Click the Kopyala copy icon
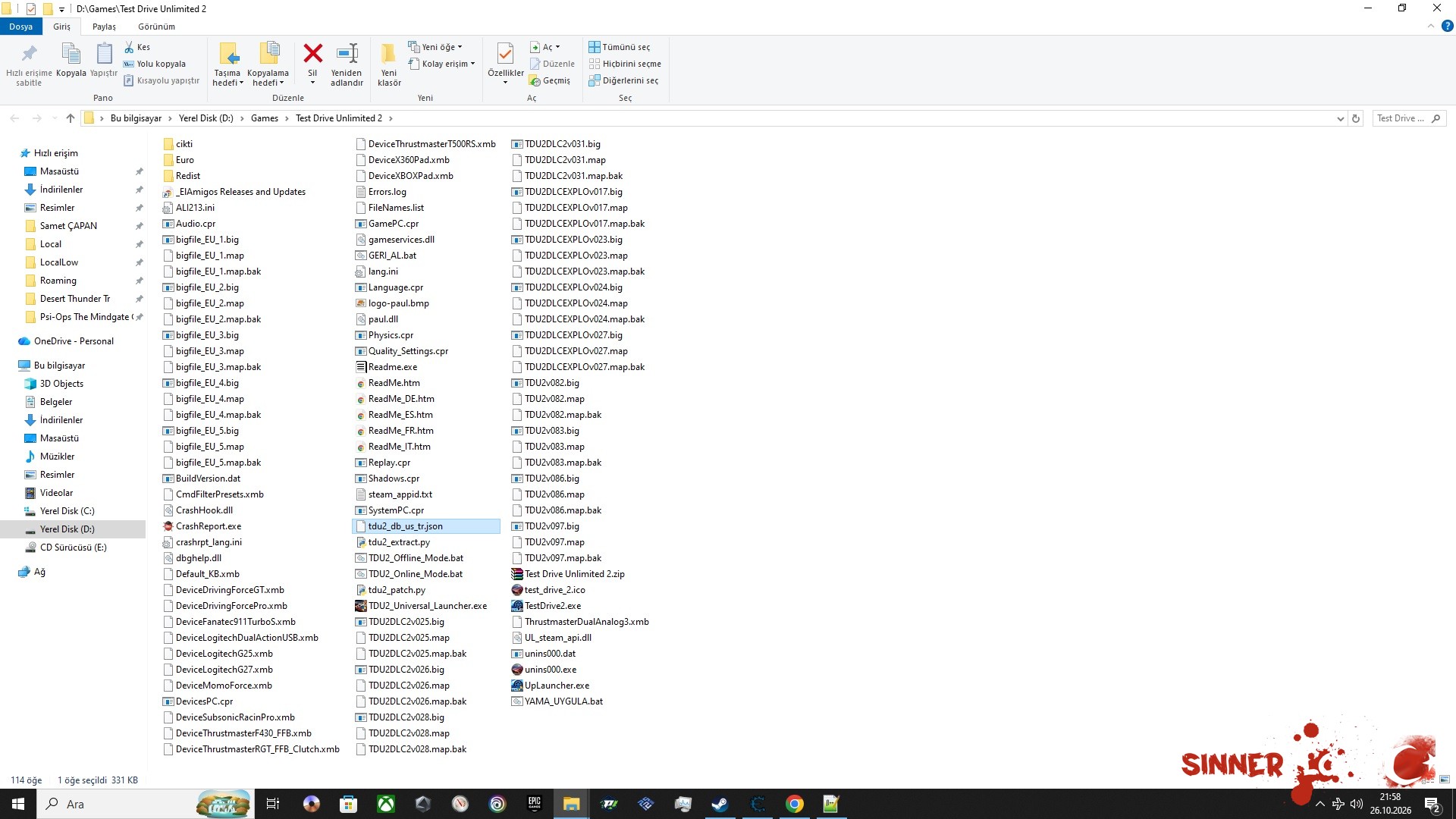Screen dimensions: 1456x819 tap(71, 54)
